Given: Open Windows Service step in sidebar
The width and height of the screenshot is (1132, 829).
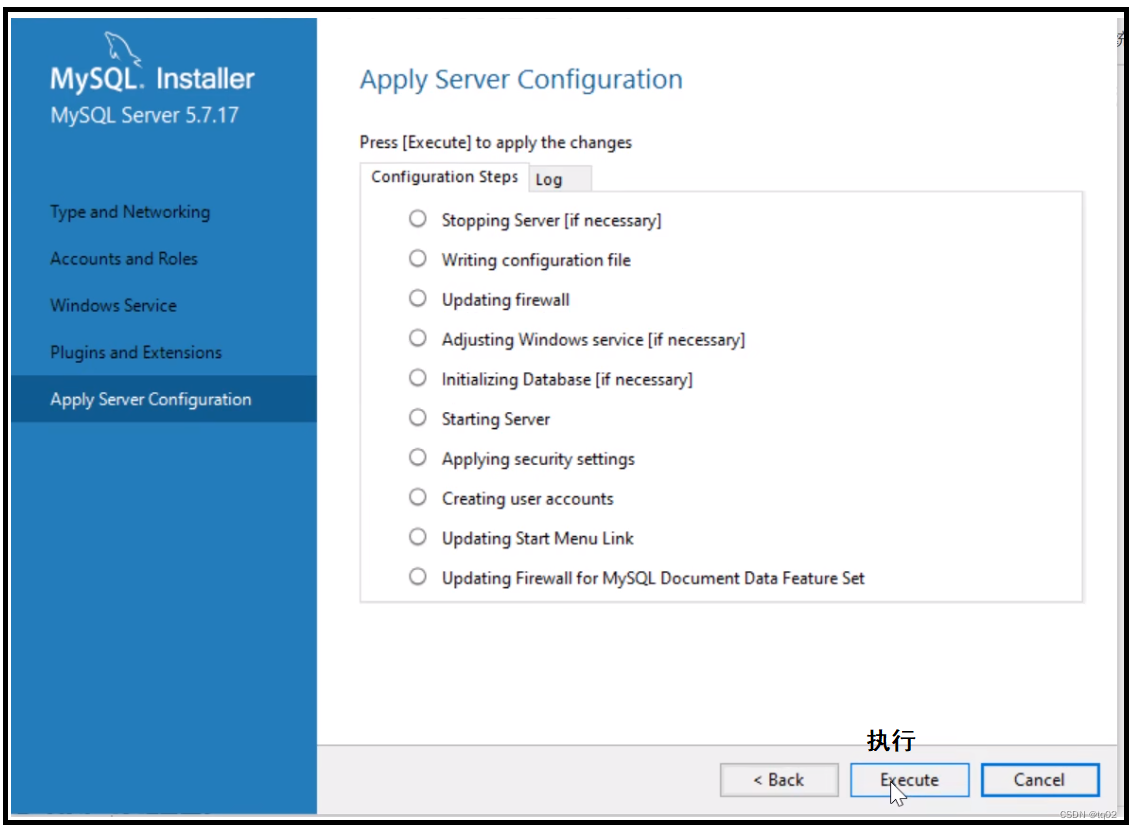Looking at the screenshot, I should 113,305.
